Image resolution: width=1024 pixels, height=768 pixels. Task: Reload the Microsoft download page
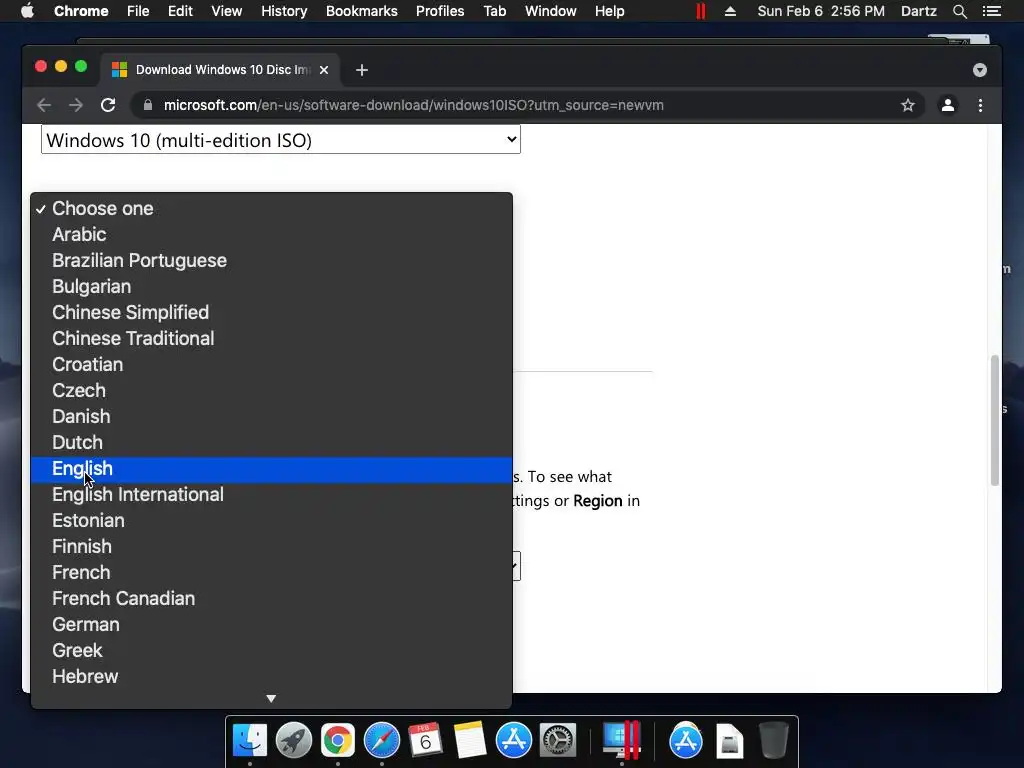(x=108, y=105)
